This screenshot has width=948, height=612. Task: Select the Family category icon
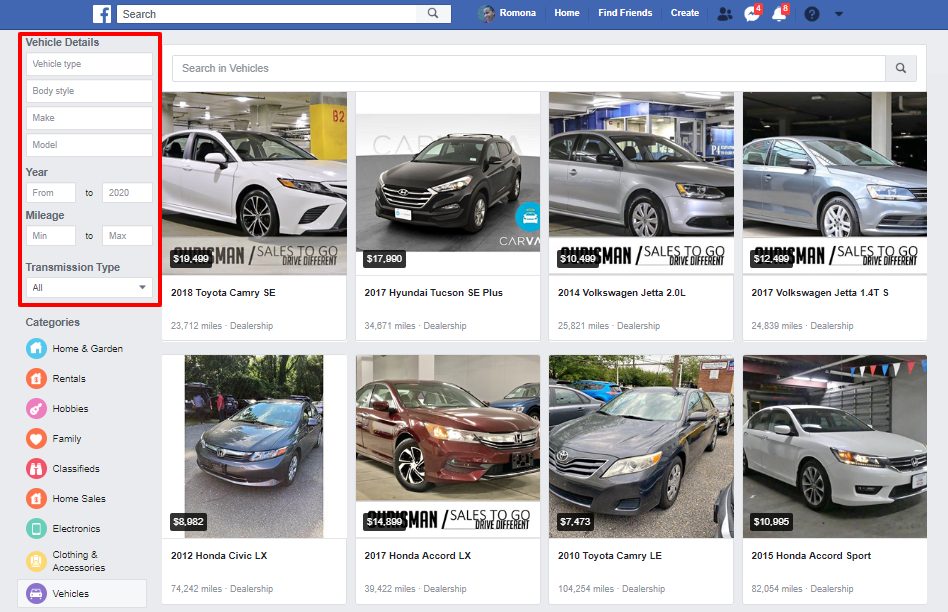coord(36,438)
